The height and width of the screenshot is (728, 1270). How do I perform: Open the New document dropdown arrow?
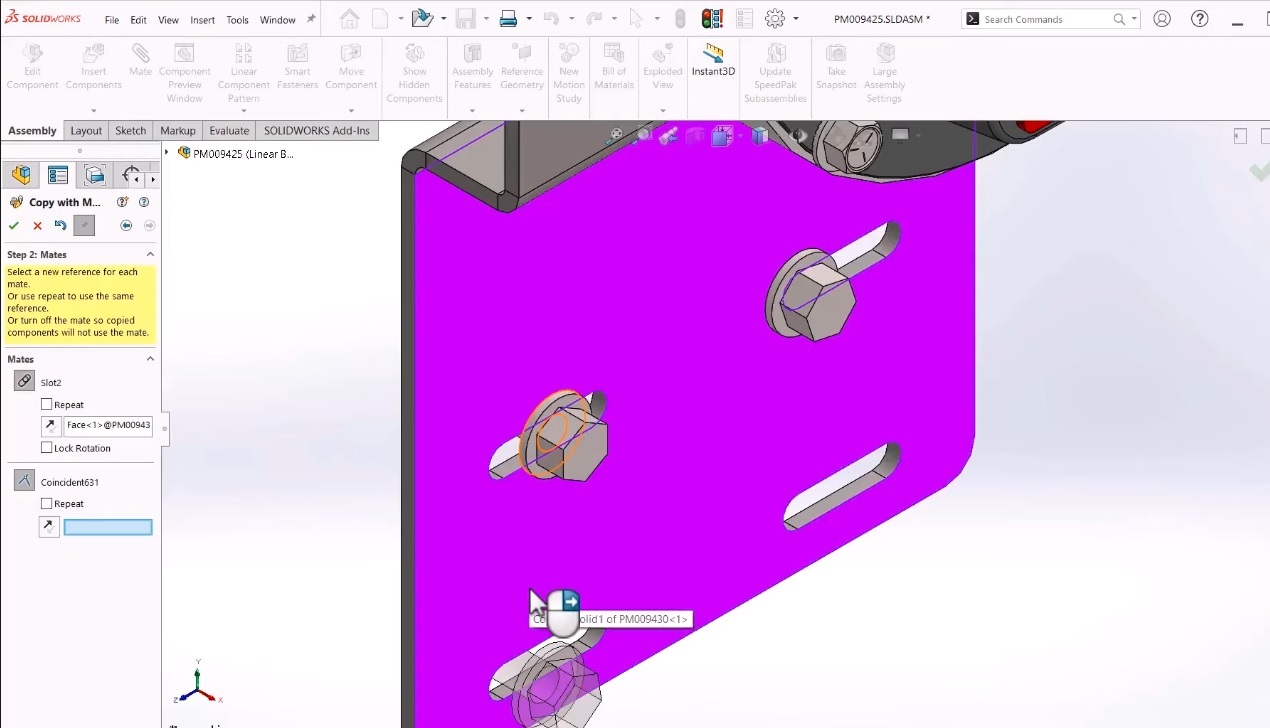(400, 19)
